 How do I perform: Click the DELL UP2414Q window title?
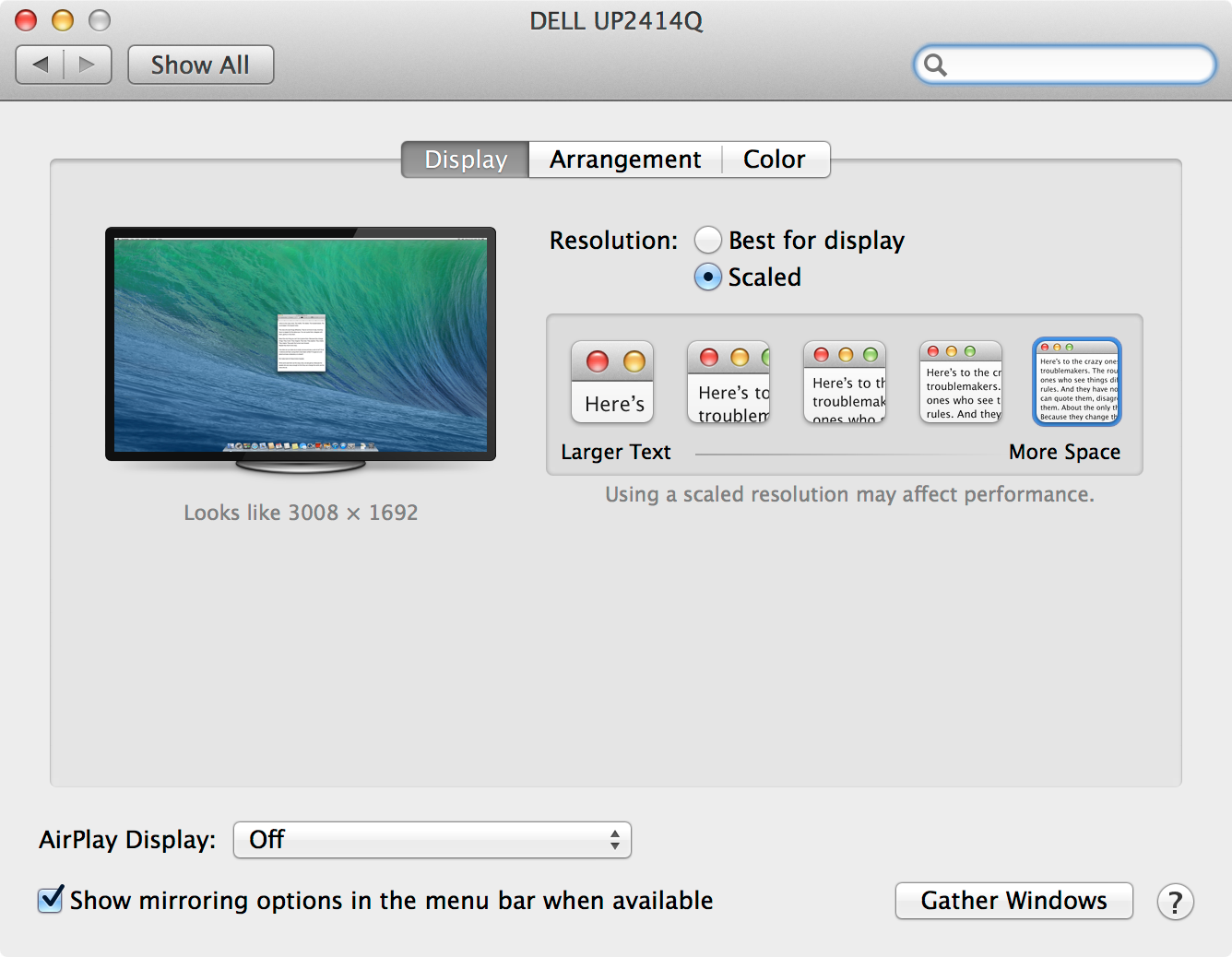[x=616, y=20]
